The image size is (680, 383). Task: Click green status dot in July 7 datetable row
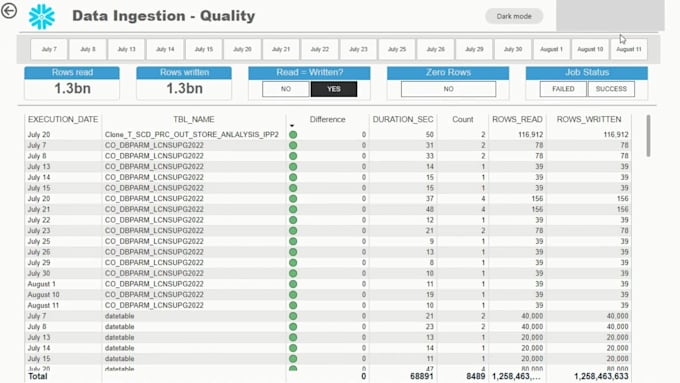(293, 316)
